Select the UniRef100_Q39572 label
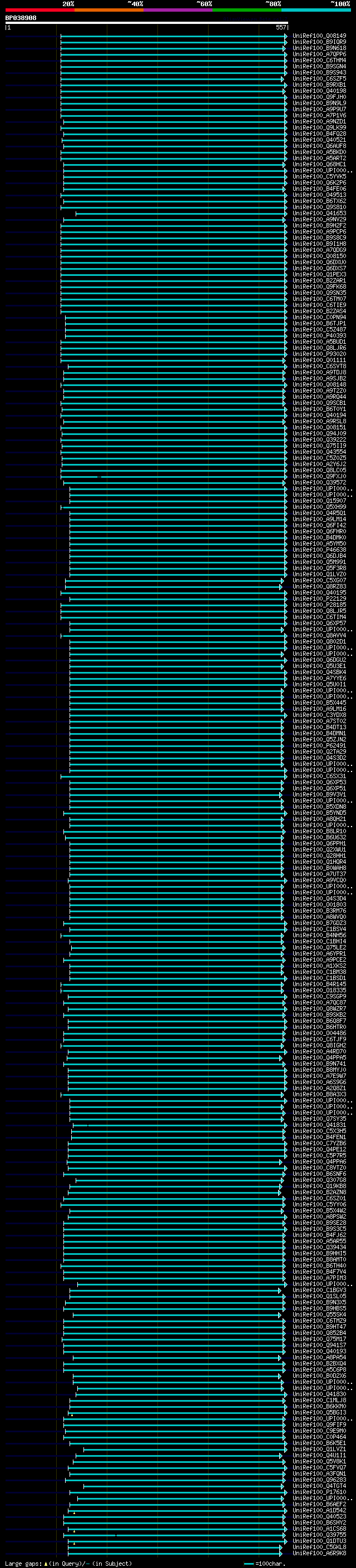This screenshot has width=356, height=1568. 319,482
